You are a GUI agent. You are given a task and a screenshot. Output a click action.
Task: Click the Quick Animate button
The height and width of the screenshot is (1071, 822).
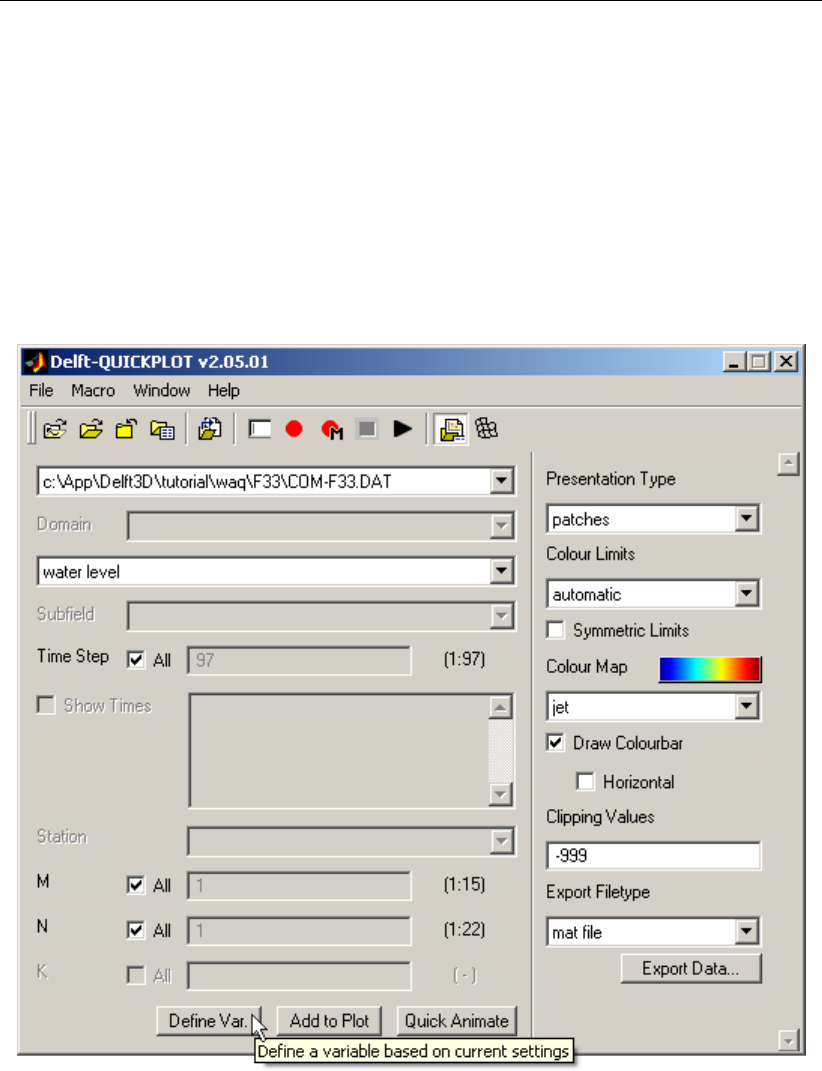coord(456,1021)
